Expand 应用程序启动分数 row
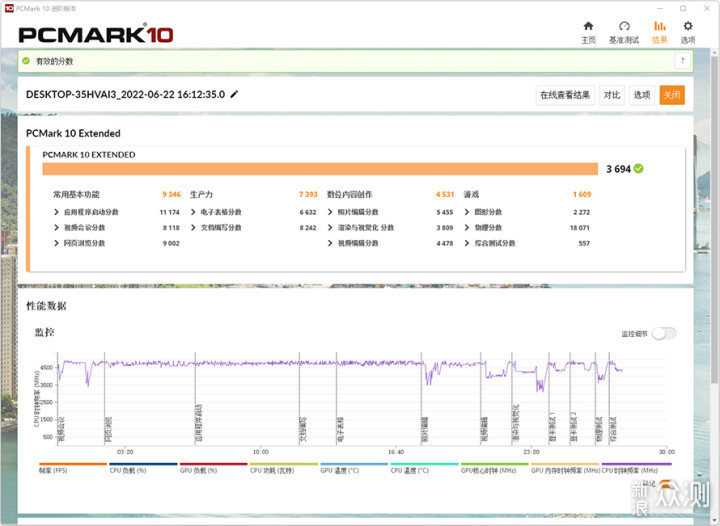Viewport: 720px width, 526px height. click(56, 212)
